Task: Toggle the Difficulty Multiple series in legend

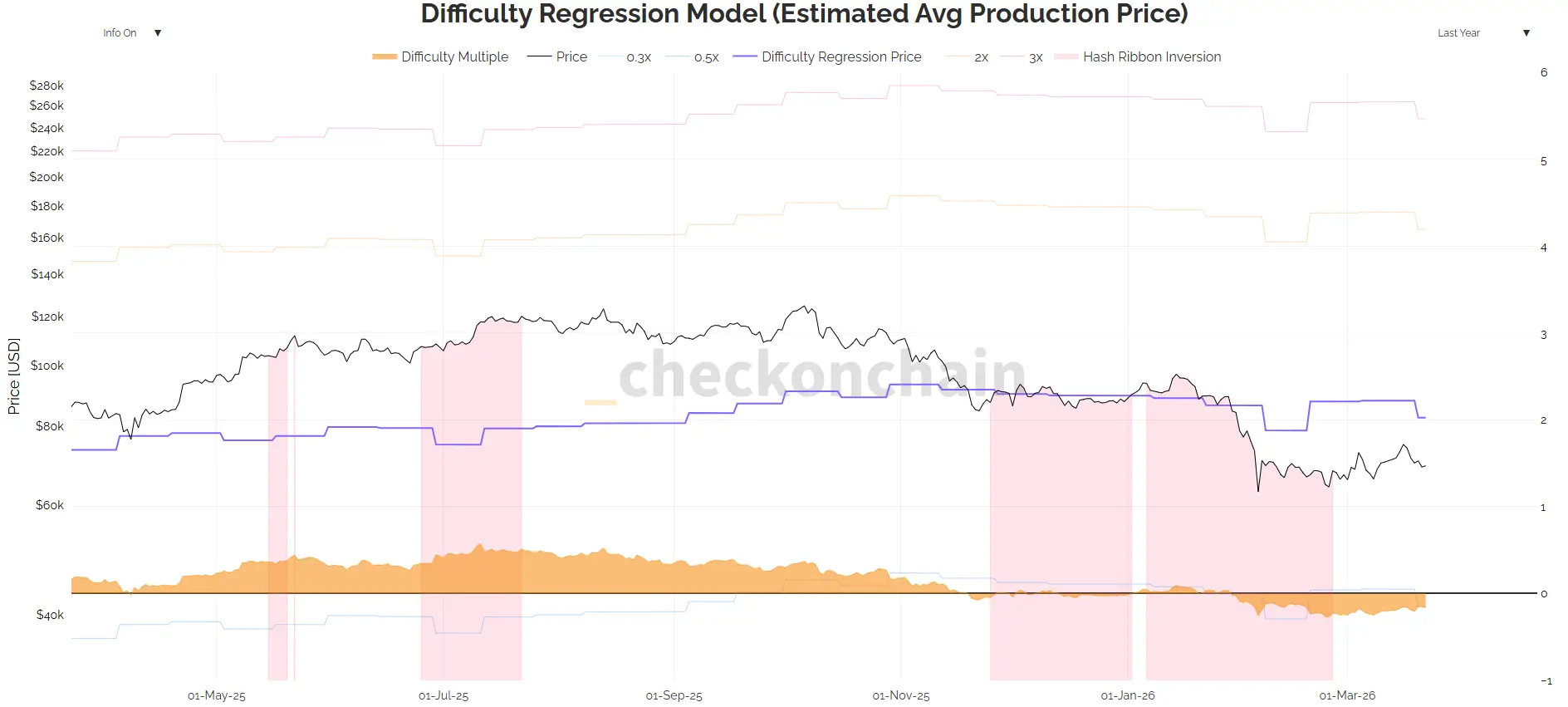Action: click(x=455, y=56)
